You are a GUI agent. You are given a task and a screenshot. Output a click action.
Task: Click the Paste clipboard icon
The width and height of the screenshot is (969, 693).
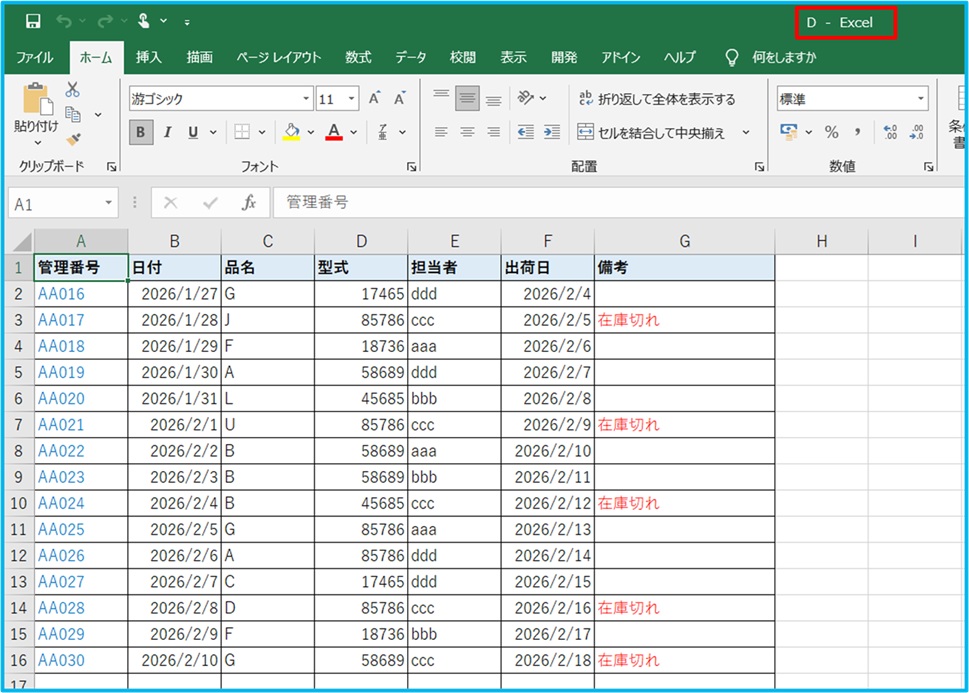click(x=36, y=101)
